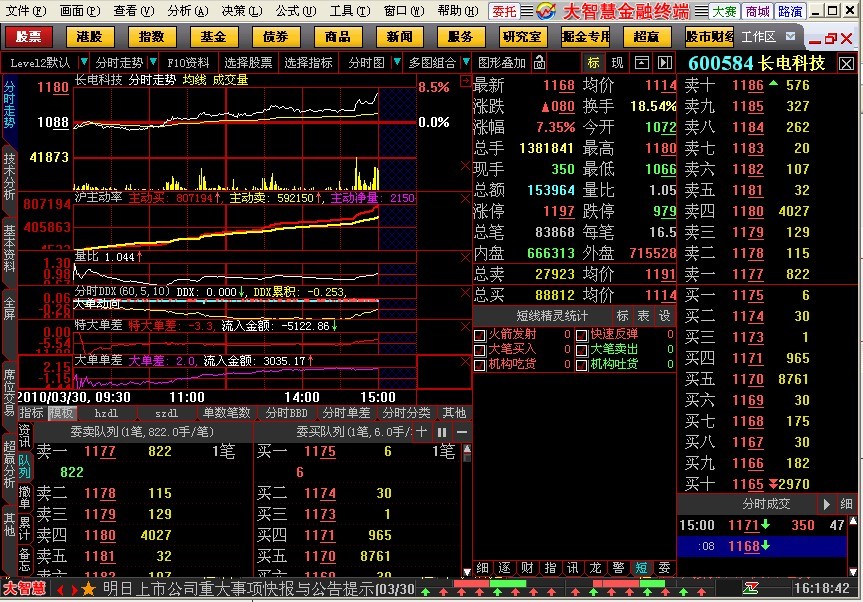
Task: Click the 设 settings icon in 短线精灵统计 header
Action: (665, 316)
